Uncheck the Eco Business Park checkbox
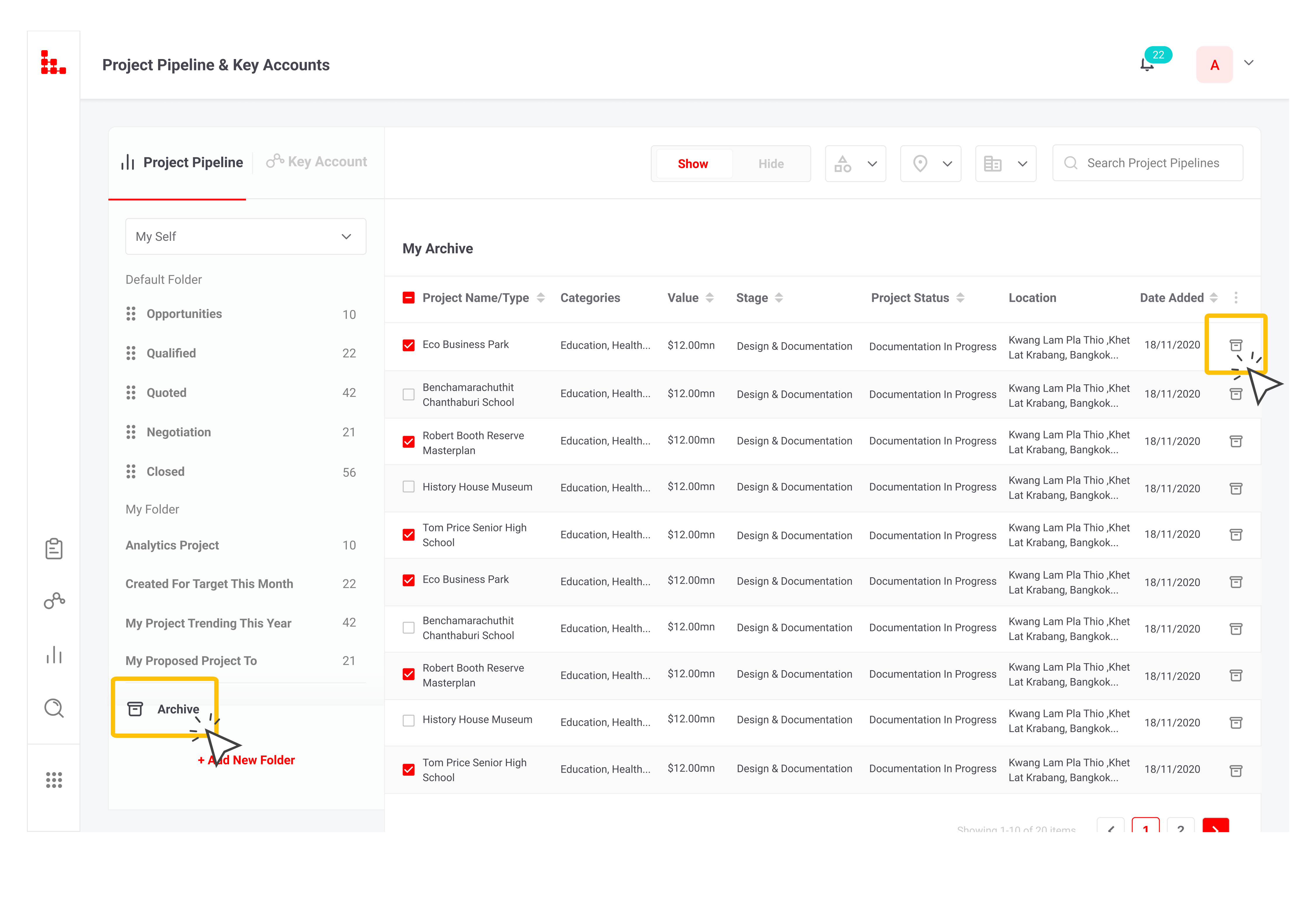 pos(409,344)
